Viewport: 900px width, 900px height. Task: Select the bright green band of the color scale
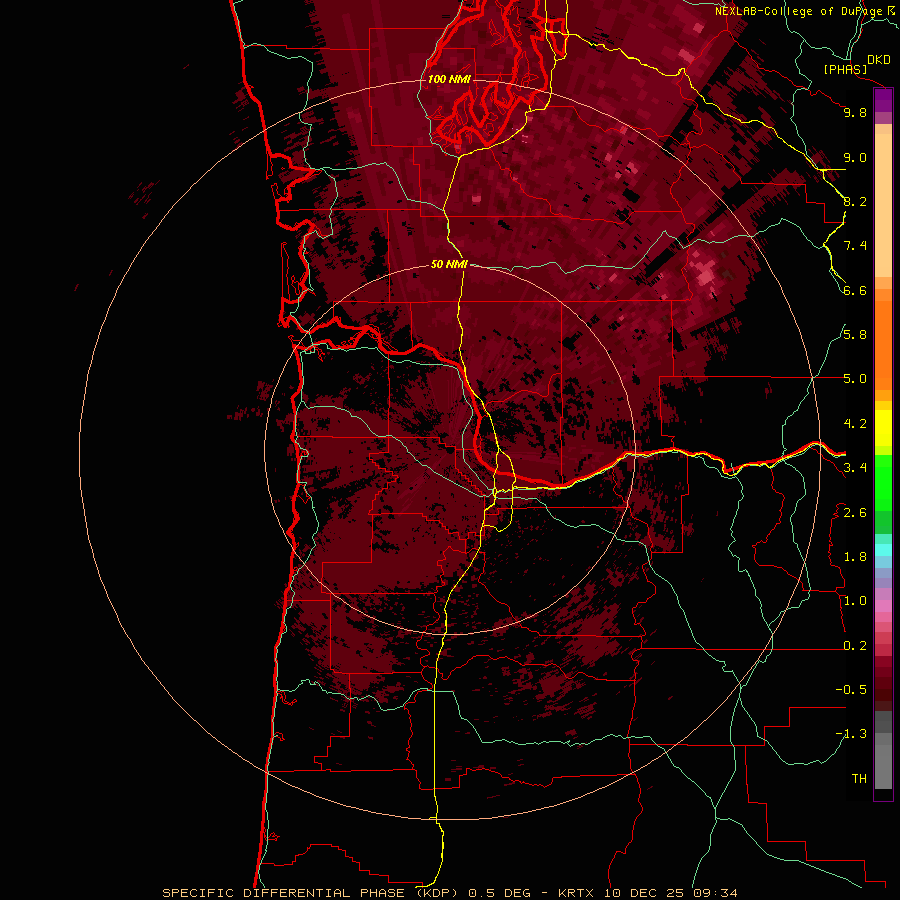883,482
